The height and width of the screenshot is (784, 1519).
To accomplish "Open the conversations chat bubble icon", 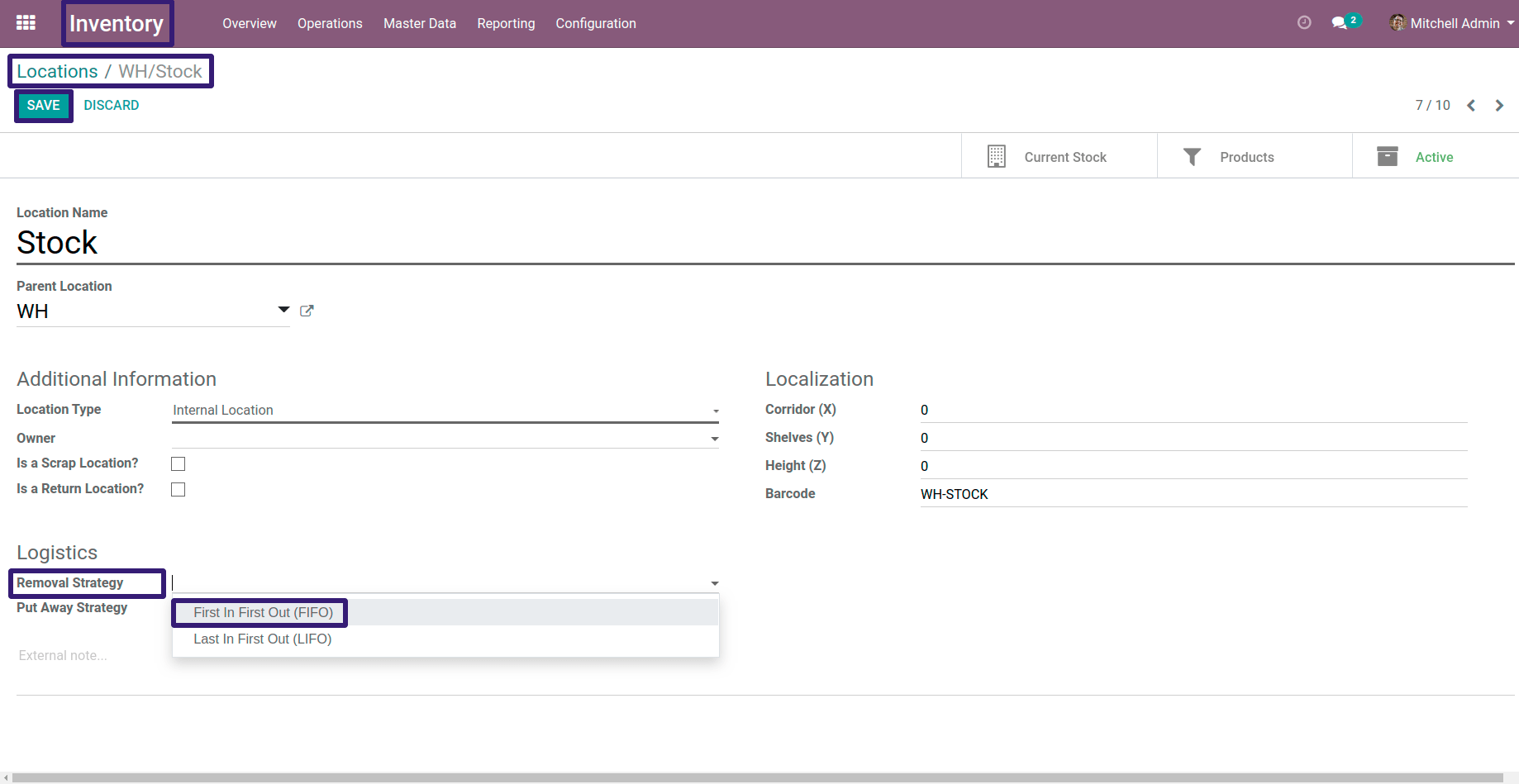I will (1340, 23).
